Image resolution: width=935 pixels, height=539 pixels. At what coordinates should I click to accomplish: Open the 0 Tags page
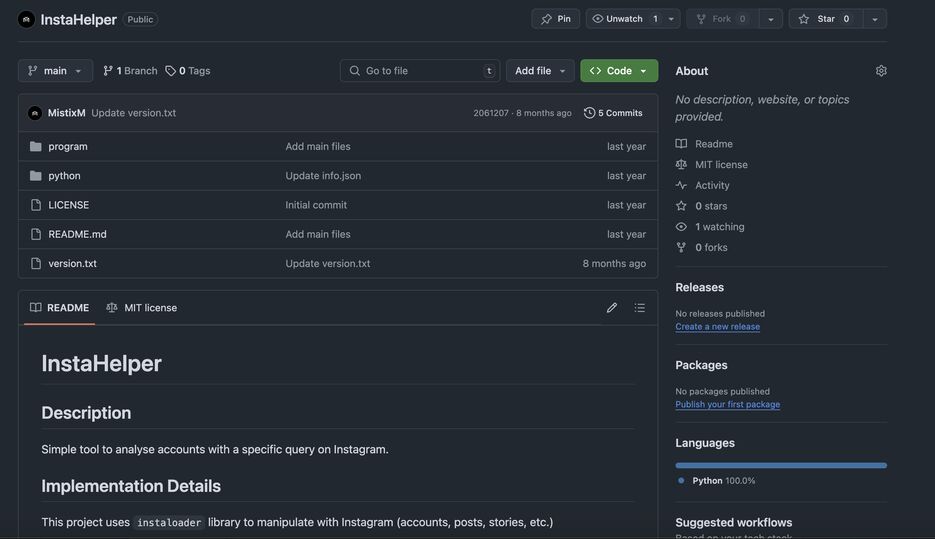pos(188,71)
